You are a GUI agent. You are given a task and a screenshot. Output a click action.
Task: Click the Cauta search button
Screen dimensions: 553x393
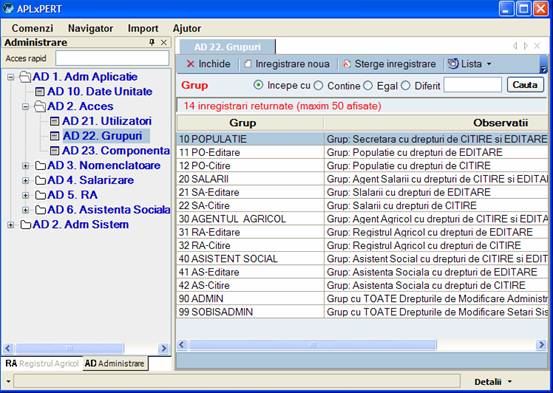pos(525,85)
